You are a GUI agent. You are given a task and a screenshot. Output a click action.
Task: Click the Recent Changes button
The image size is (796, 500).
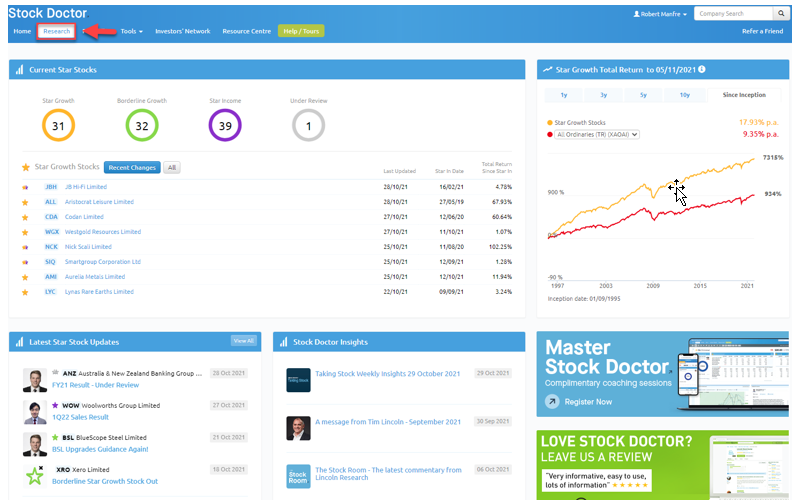(132, 168)
